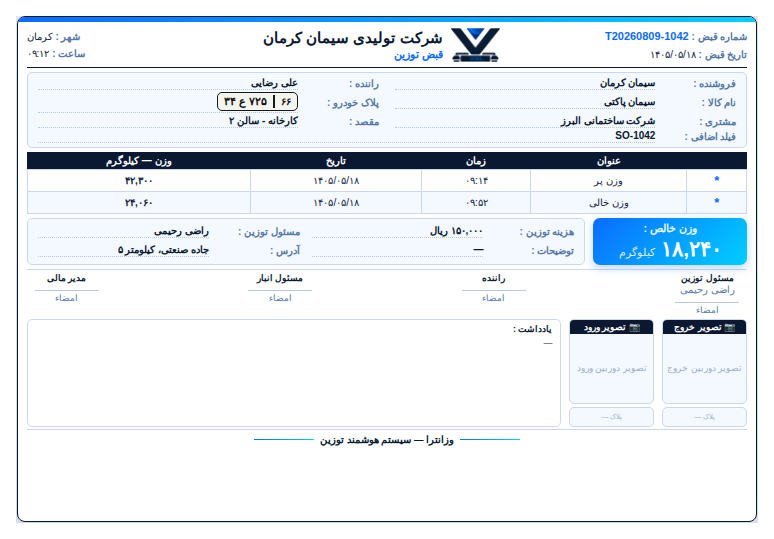Click the قبض توزین subtitle
The image size is (774, 539).
click(419, 55)
